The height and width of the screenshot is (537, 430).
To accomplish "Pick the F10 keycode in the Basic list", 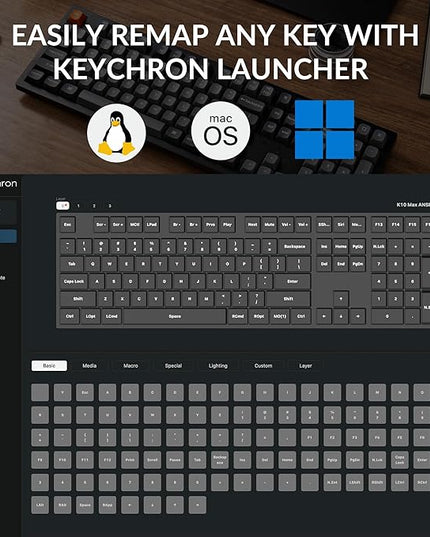I will pos(62,460).
